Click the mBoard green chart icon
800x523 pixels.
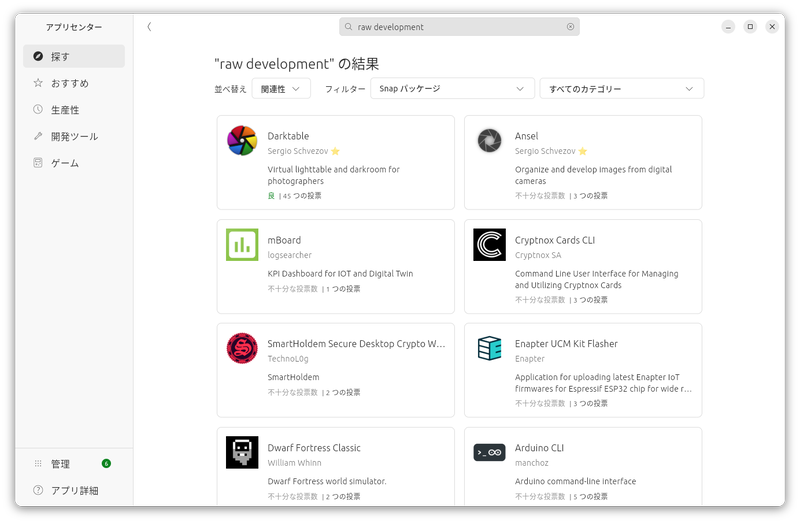242,244
